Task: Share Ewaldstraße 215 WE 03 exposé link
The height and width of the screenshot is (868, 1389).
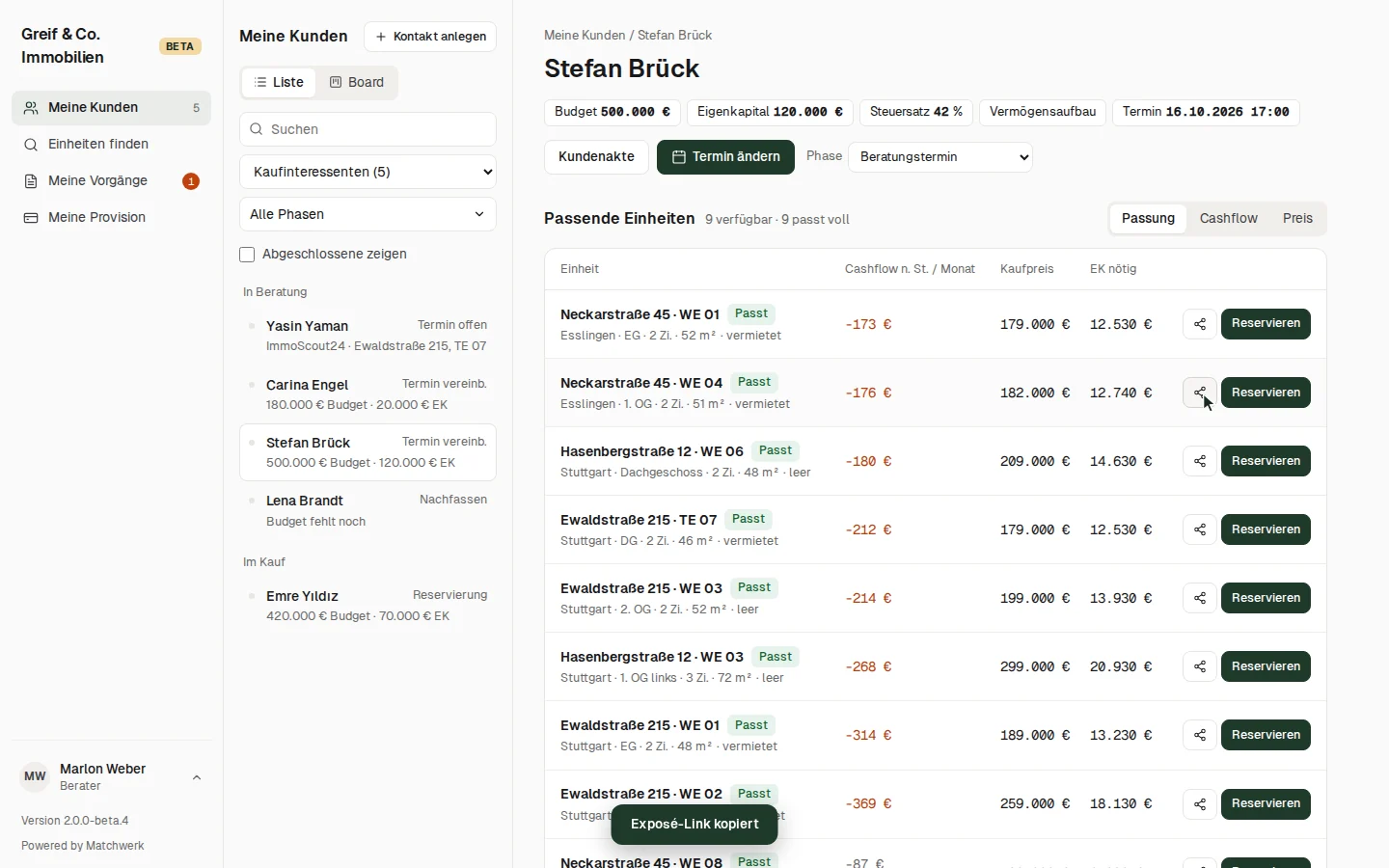Action: (1200, 598)
